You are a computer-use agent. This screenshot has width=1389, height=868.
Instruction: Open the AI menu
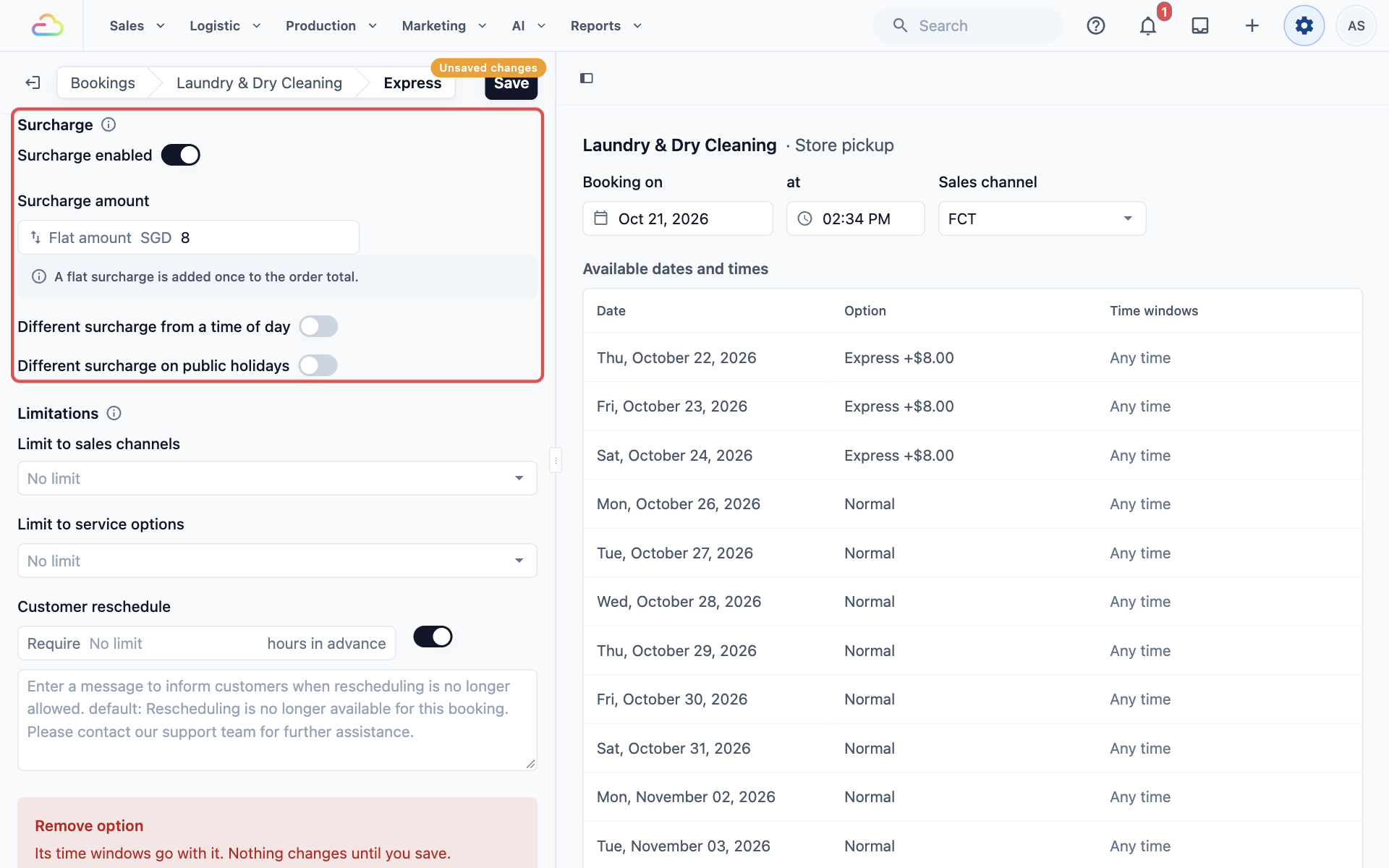529,25
